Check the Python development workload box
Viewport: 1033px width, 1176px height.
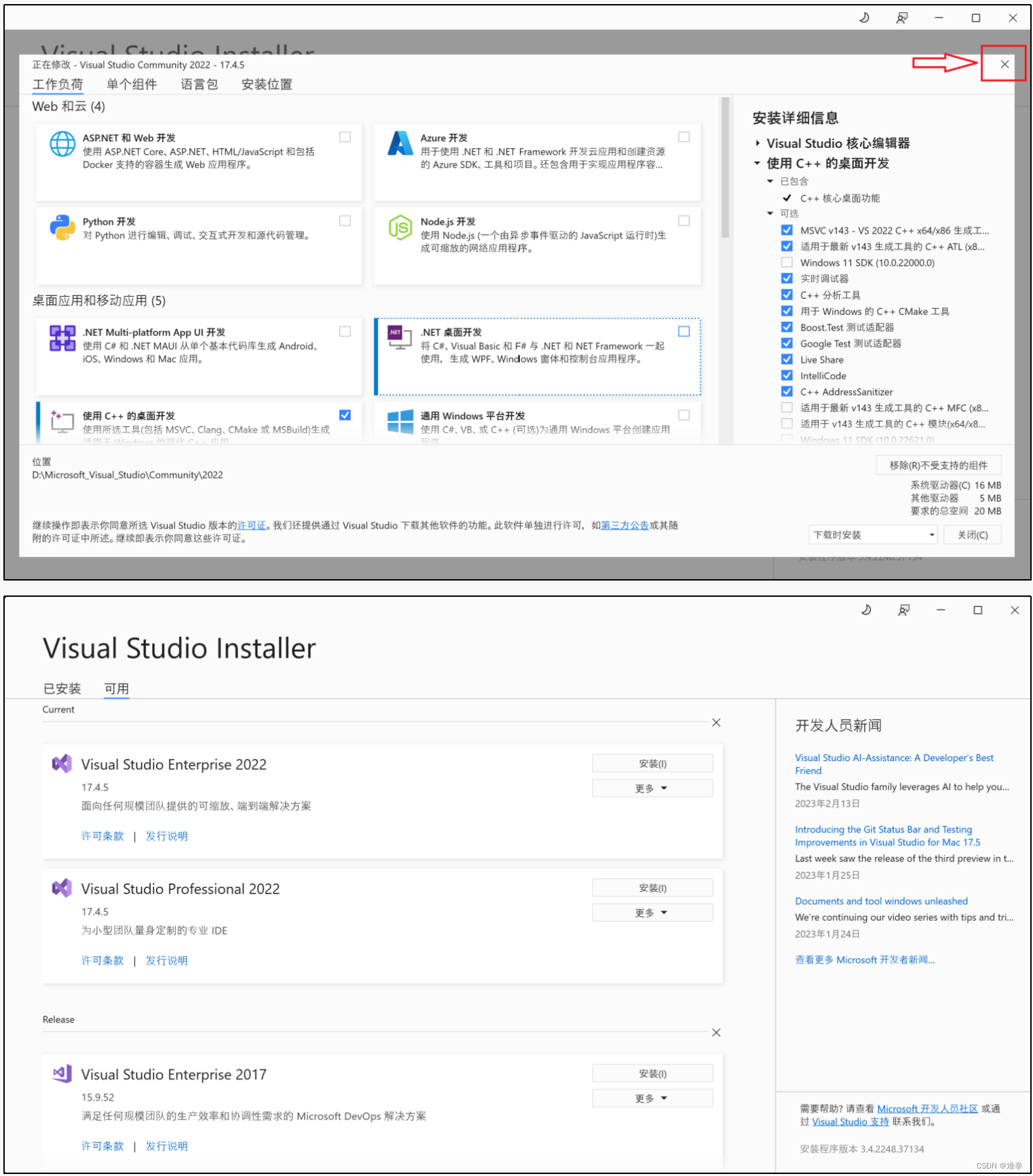pos(345,221)
